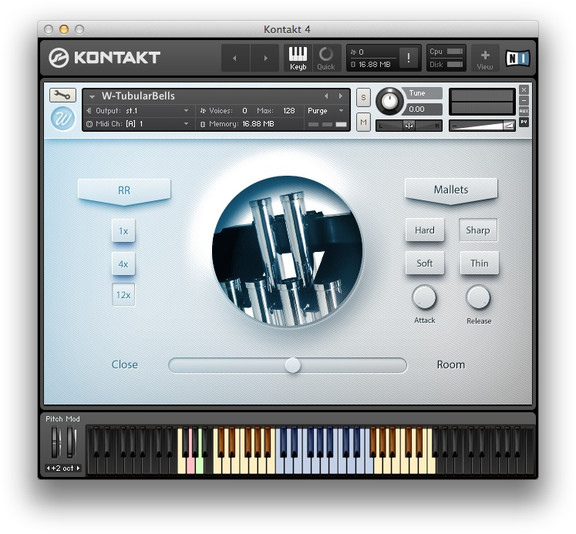Click the Memory 16.88 MB readout

[x=258, y=124]
